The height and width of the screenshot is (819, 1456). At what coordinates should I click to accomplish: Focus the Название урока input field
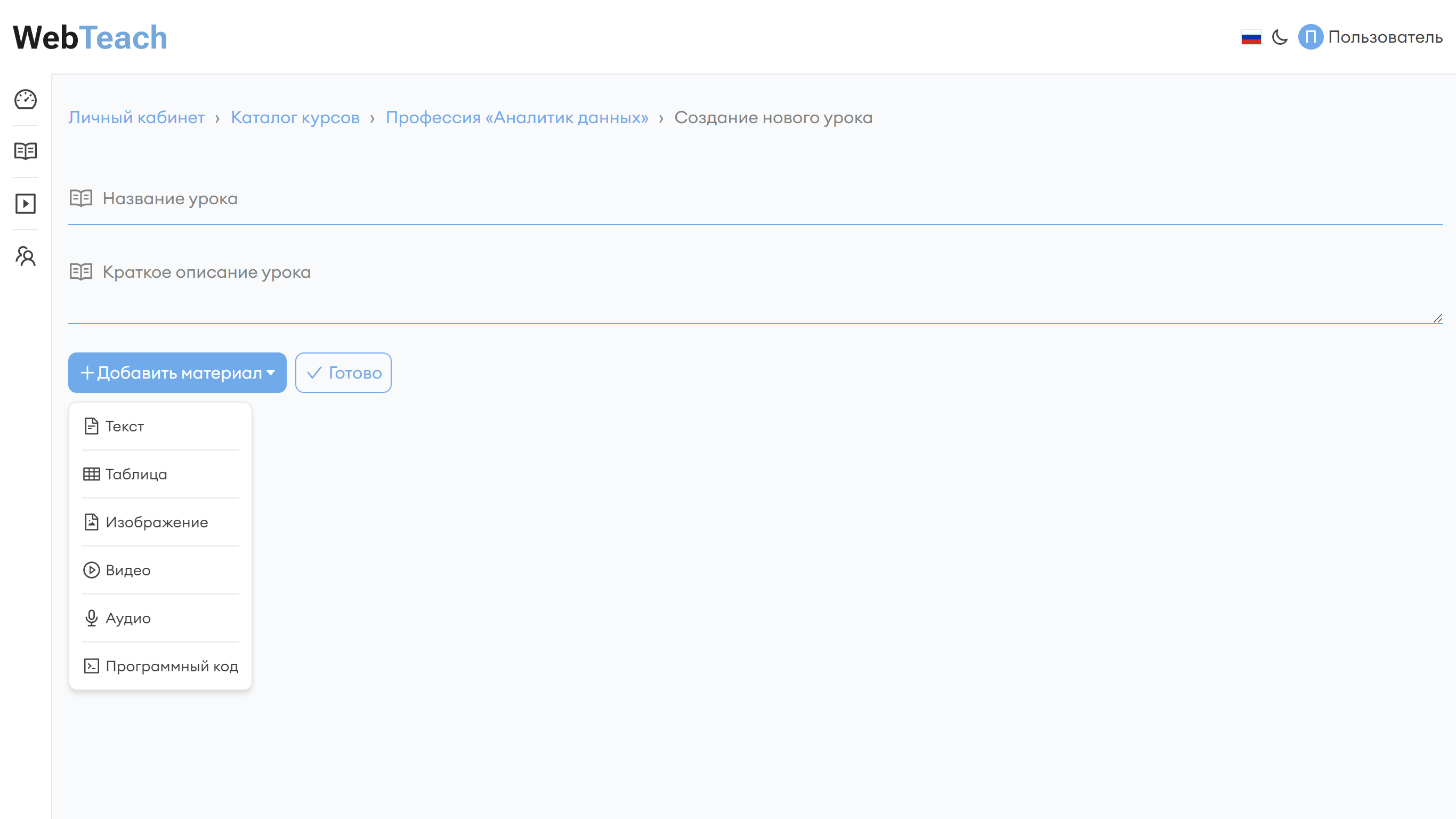[735, 199]
